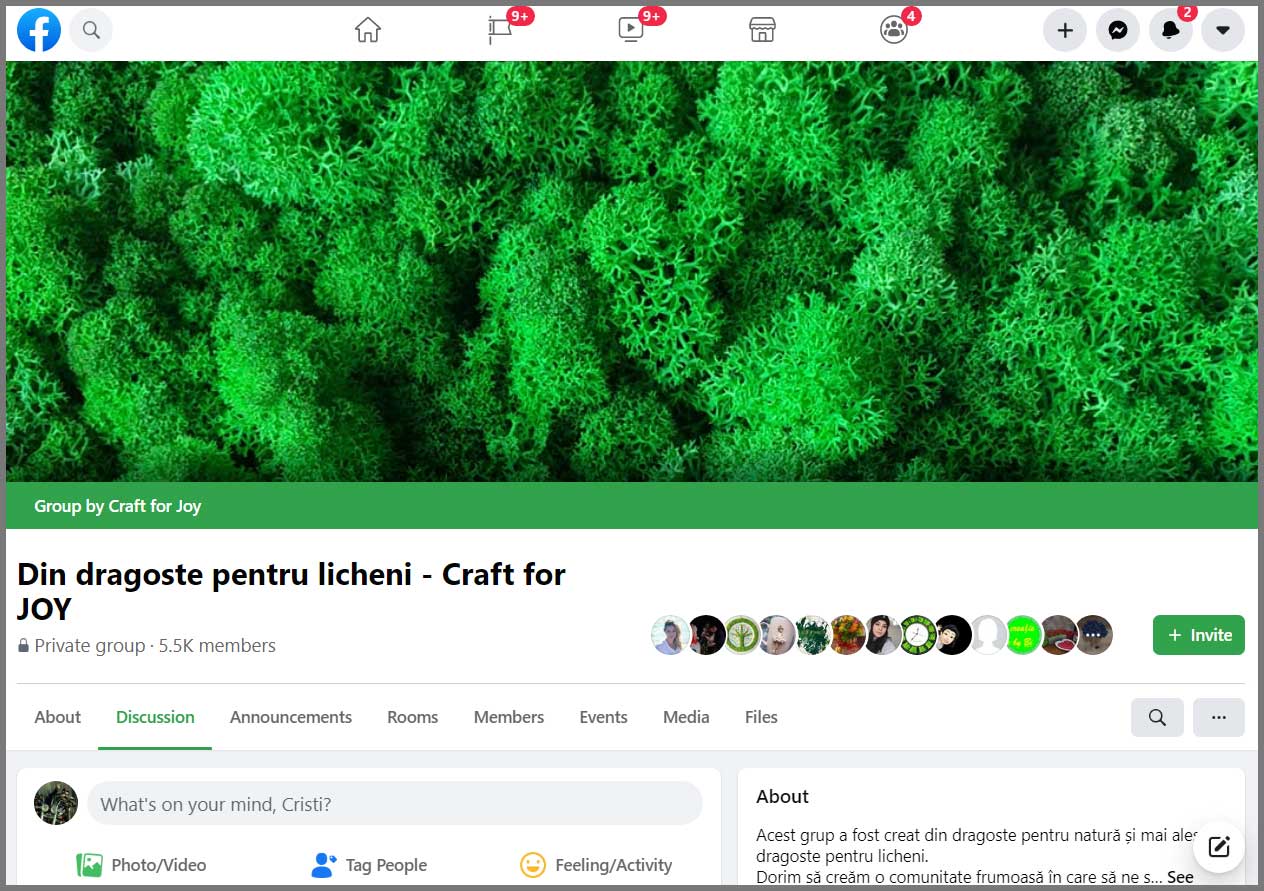1264x891 pixels.
Task: Open the group's three-dot more menu
Action: [1218, 717]
